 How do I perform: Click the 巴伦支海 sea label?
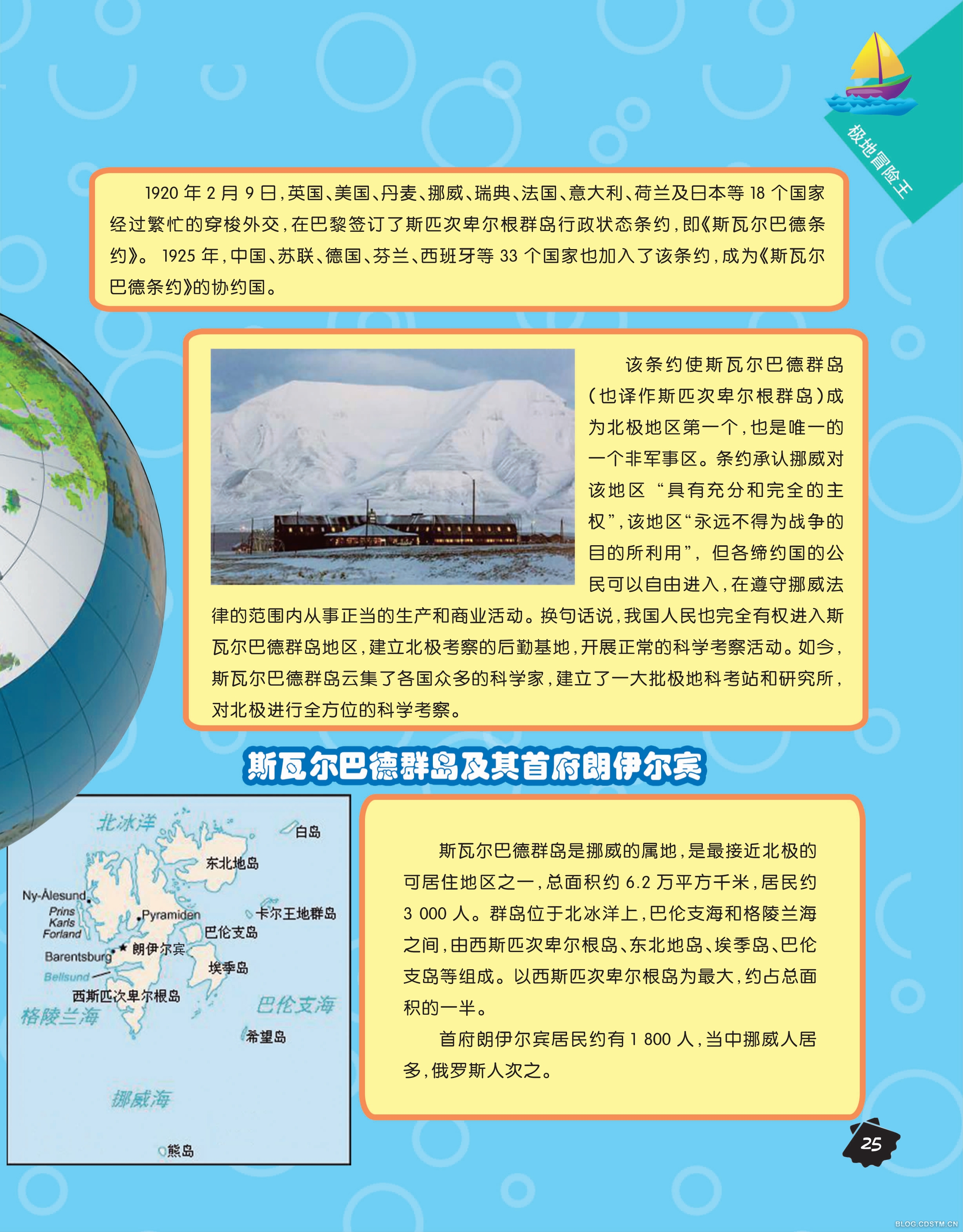click(x=296, y=1005)
